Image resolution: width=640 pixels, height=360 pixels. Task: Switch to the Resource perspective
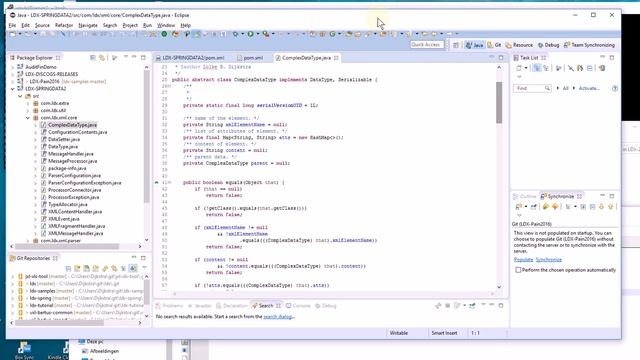pos(519,45)
